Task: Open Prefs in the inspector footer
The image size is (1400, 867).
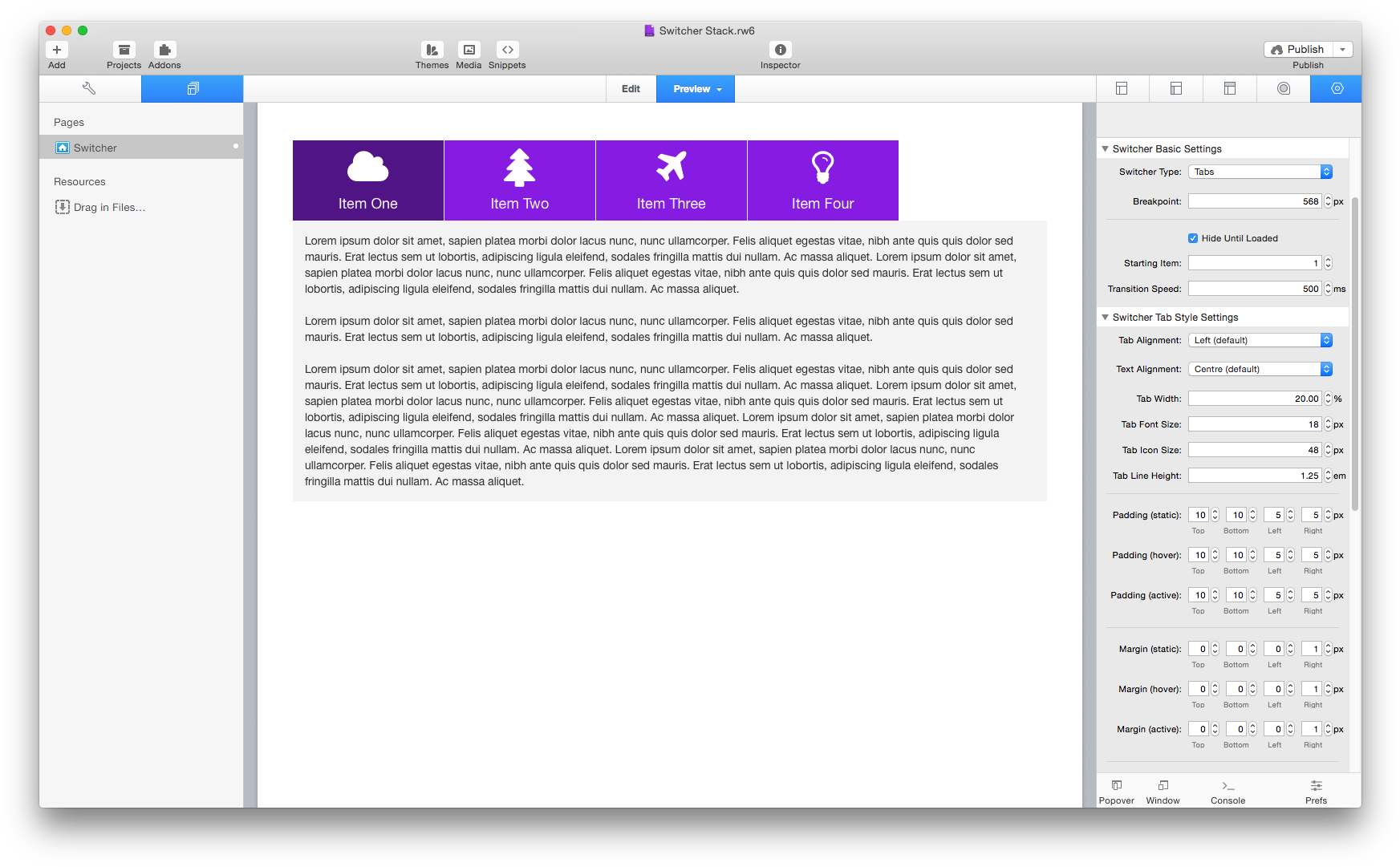Action: click(1316, 791)
